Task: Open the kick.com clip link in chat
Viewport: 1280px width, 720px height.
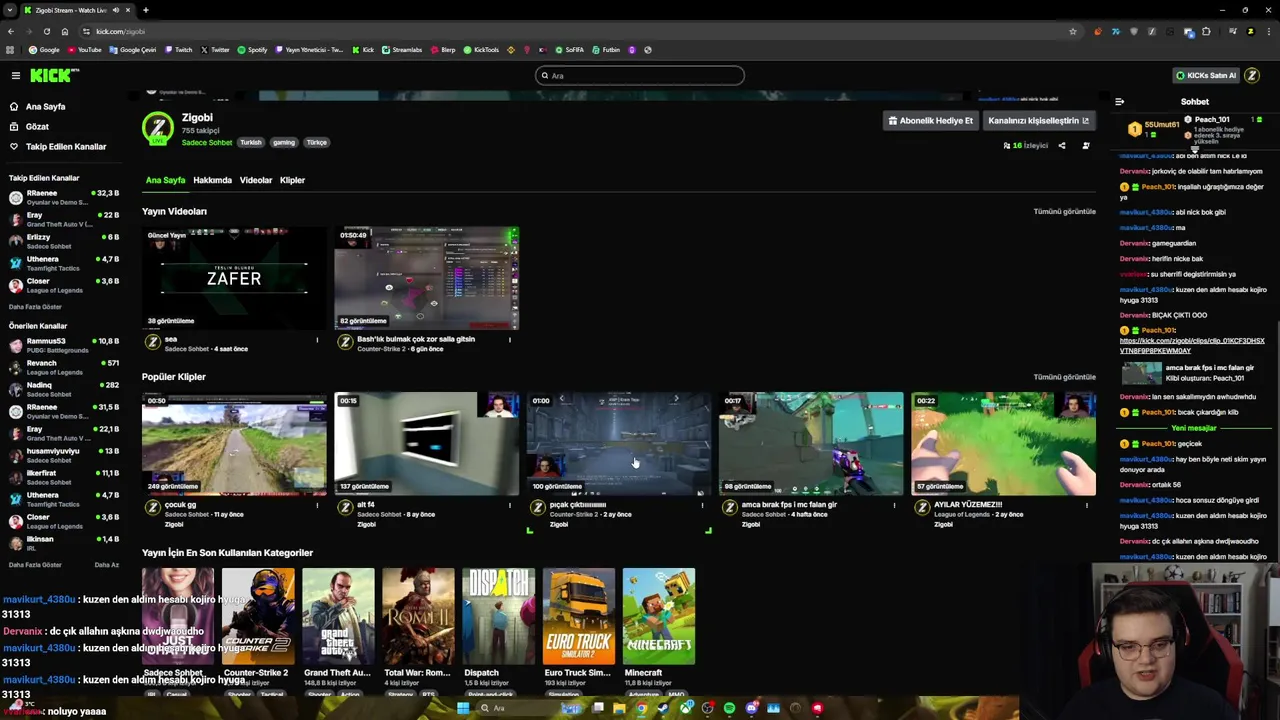Action: (1192, 346)
